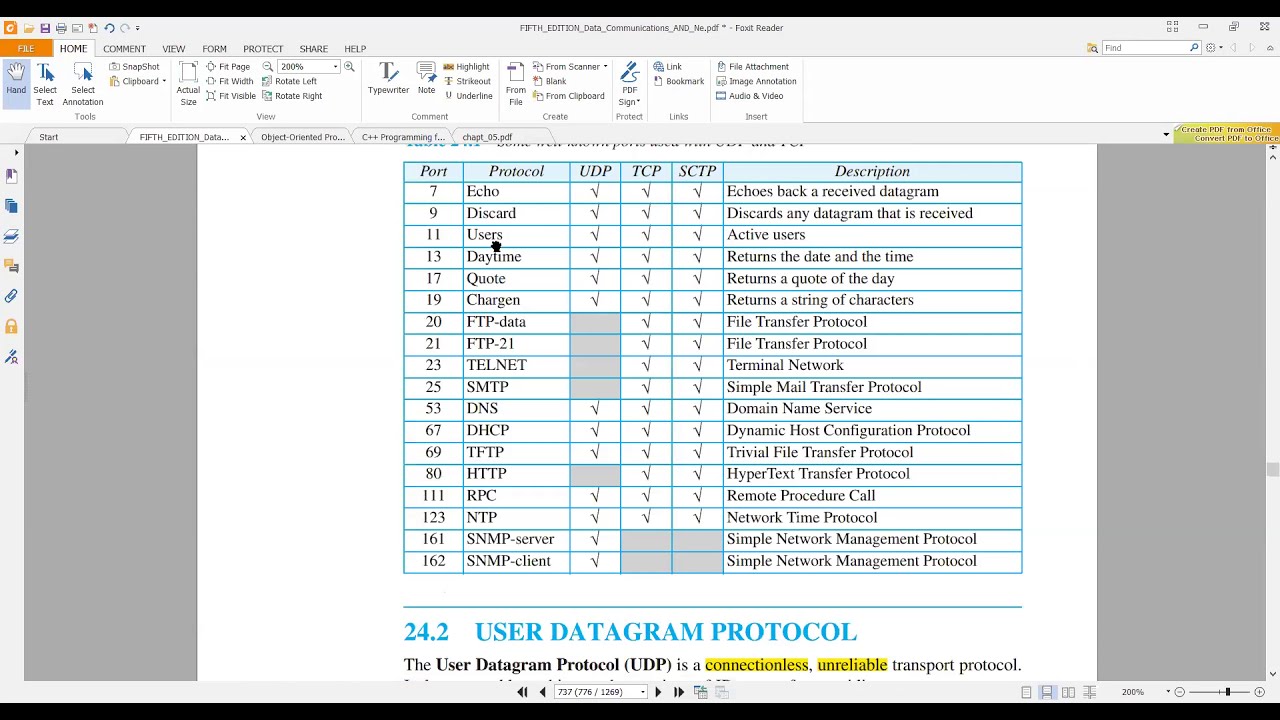
Task: Expand the From Scanner dropdown
Action: [605, 67]
